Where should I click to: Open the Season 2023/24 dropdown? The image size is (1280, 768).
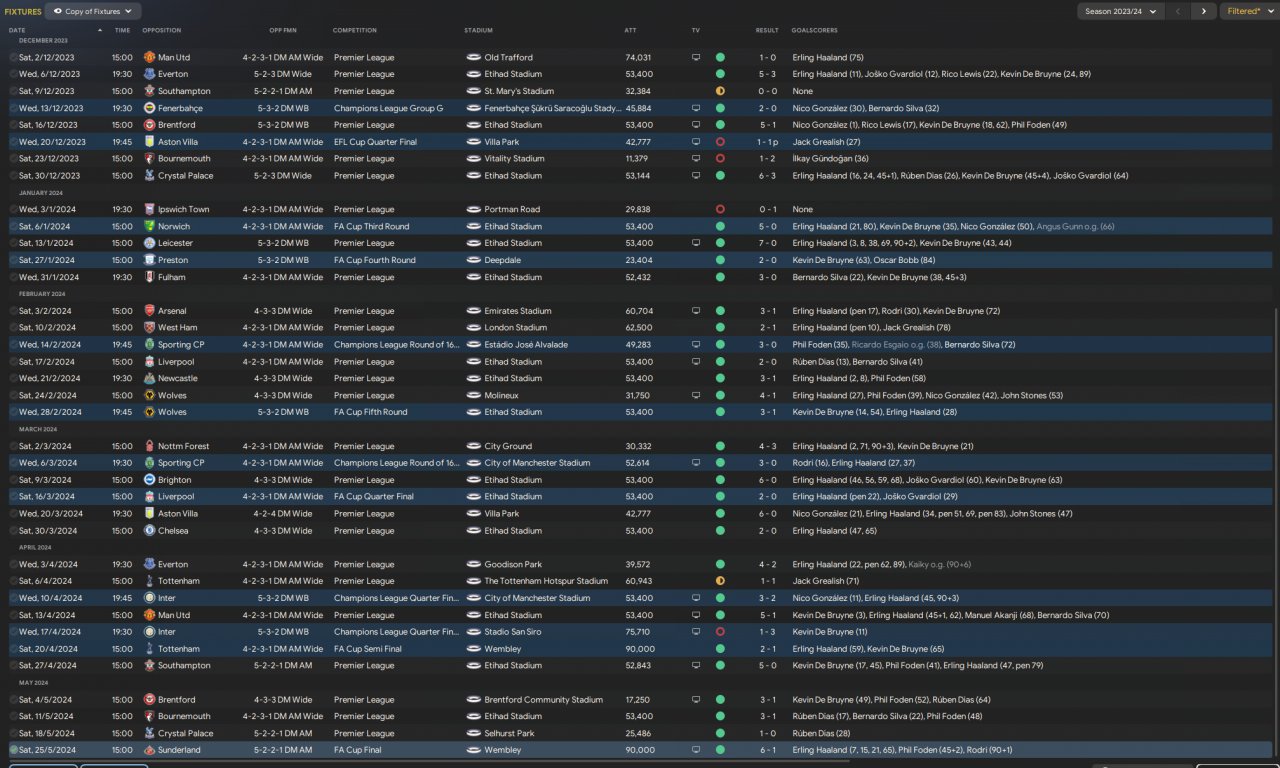1120,11
